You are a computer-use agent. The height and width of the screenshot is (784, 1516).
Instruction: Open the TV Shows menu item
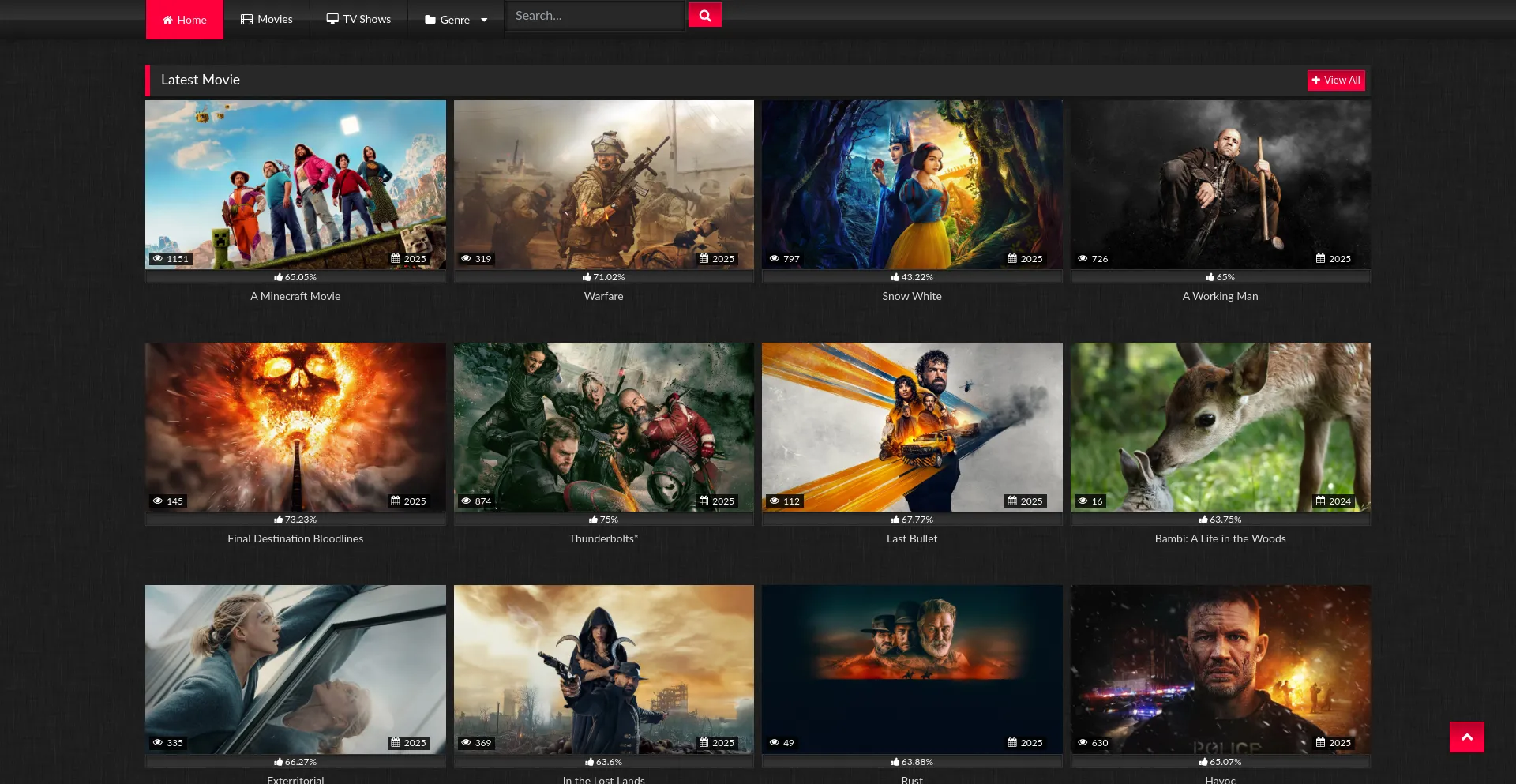[358, 19]
